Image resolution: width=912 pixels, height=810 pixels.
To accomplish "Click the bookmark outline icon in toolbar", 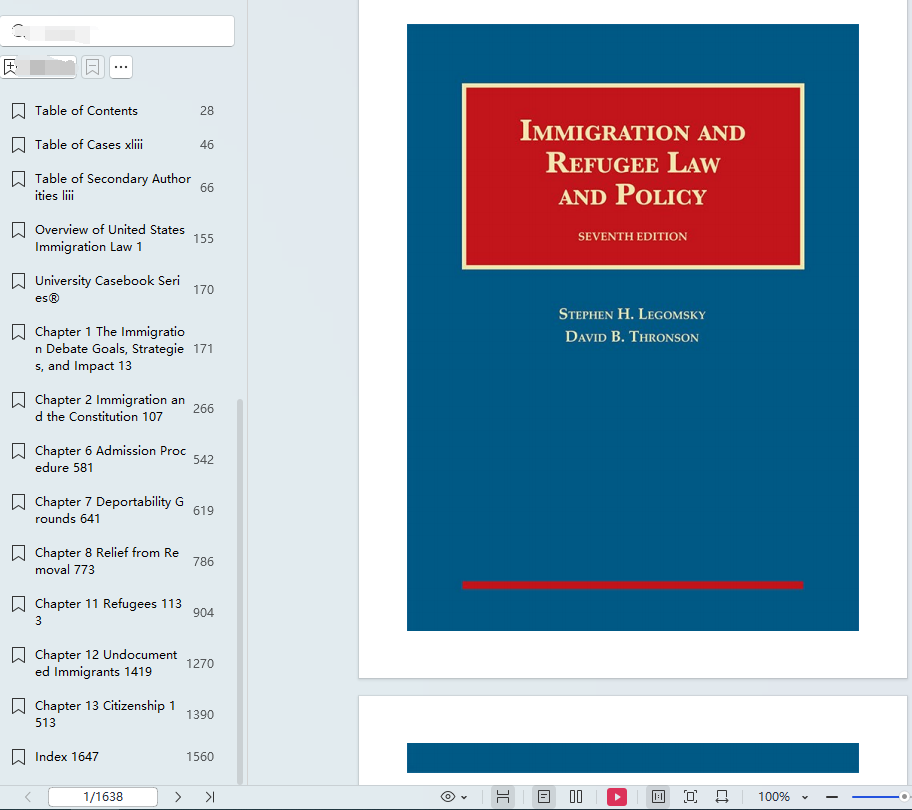I will pos(92,67).
